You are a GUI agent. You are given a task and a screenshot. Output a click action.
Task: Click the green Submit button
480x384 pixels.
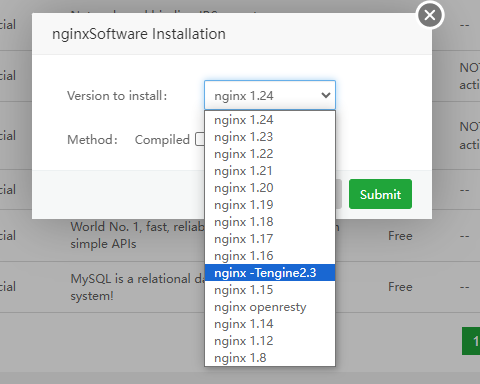click(x=380, y=194)
